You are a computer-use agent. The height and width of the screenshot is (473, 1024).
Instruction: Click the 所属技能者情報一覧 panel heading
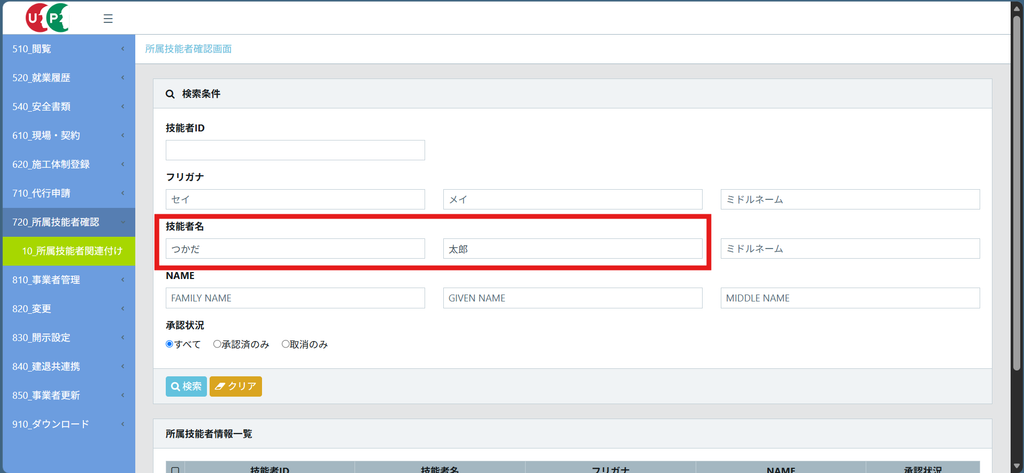coord(209,433)
